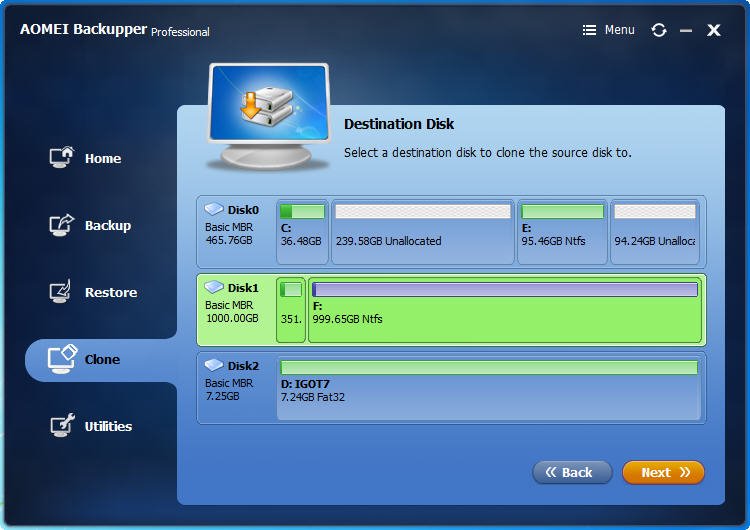Click the 465.76GB size text
This screenshot has height=530, width=750.
click(x=229, y=240)
